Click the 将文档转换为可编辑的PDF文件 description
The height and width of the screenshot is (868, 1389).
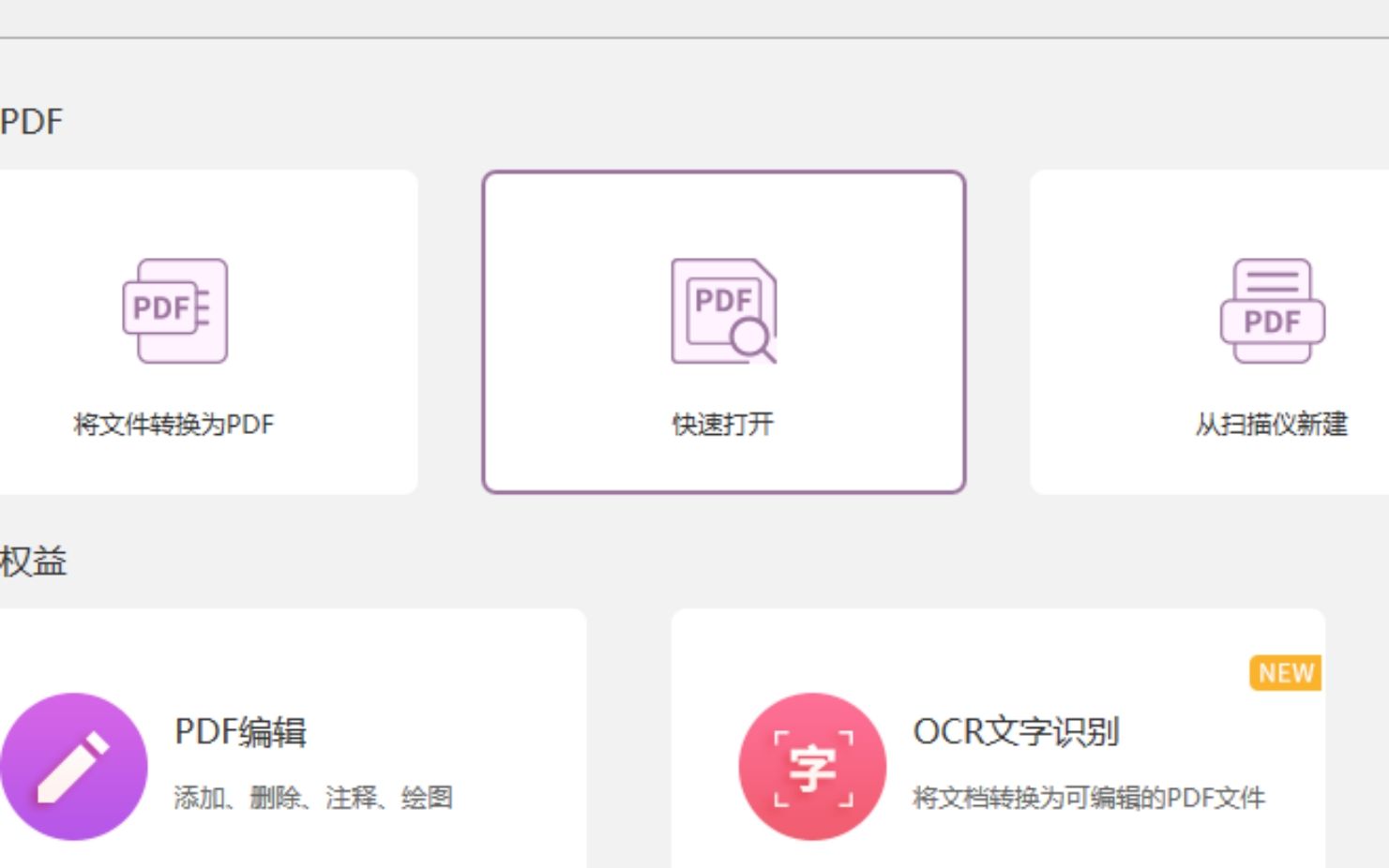click(1089, 798)
